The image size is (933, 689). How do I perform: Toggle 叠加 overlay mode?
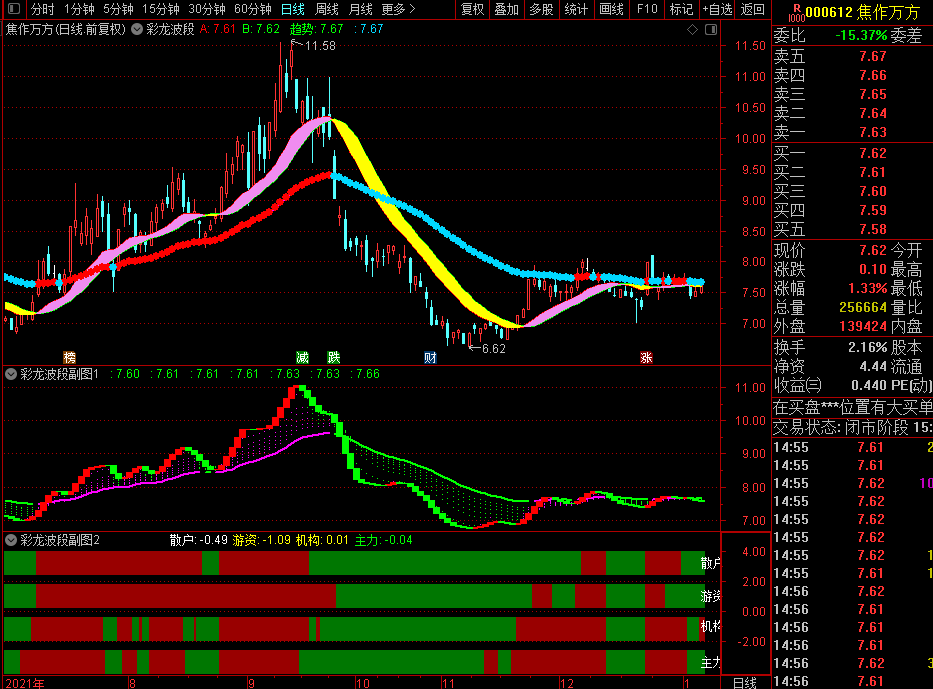507,9
